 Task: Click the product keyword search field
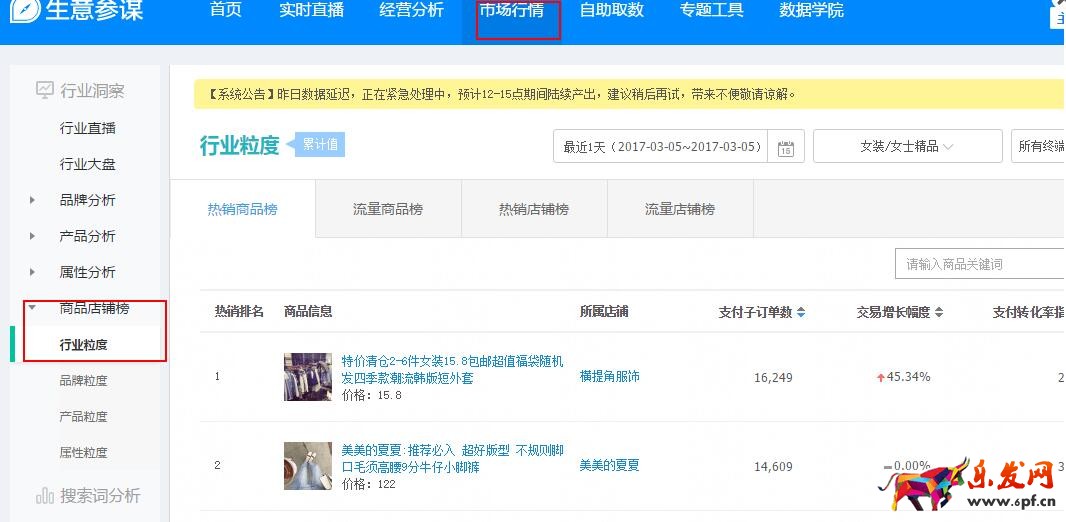click(x=980, y=264)
